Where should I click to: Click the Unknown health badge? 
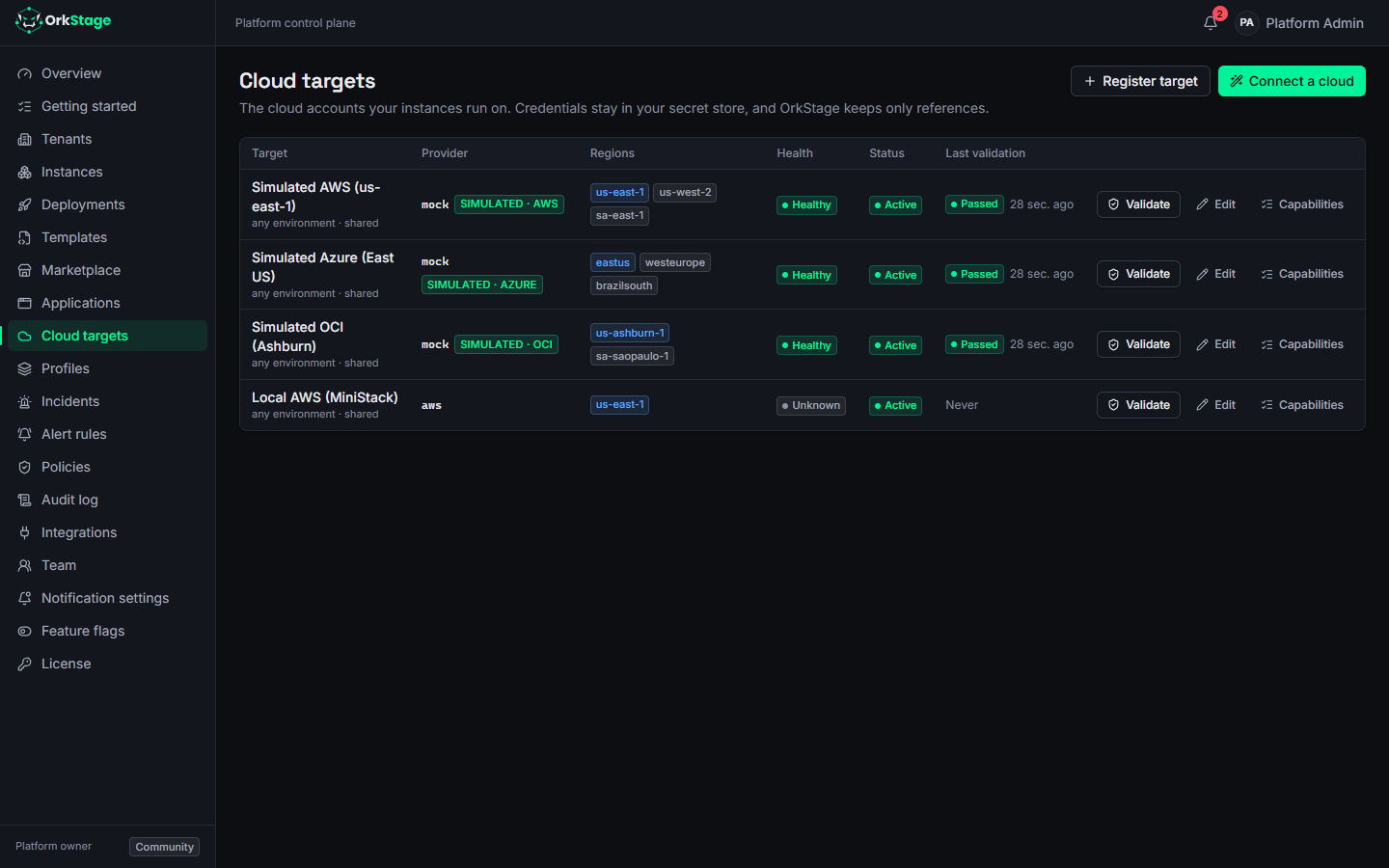(x=811, y=405)
